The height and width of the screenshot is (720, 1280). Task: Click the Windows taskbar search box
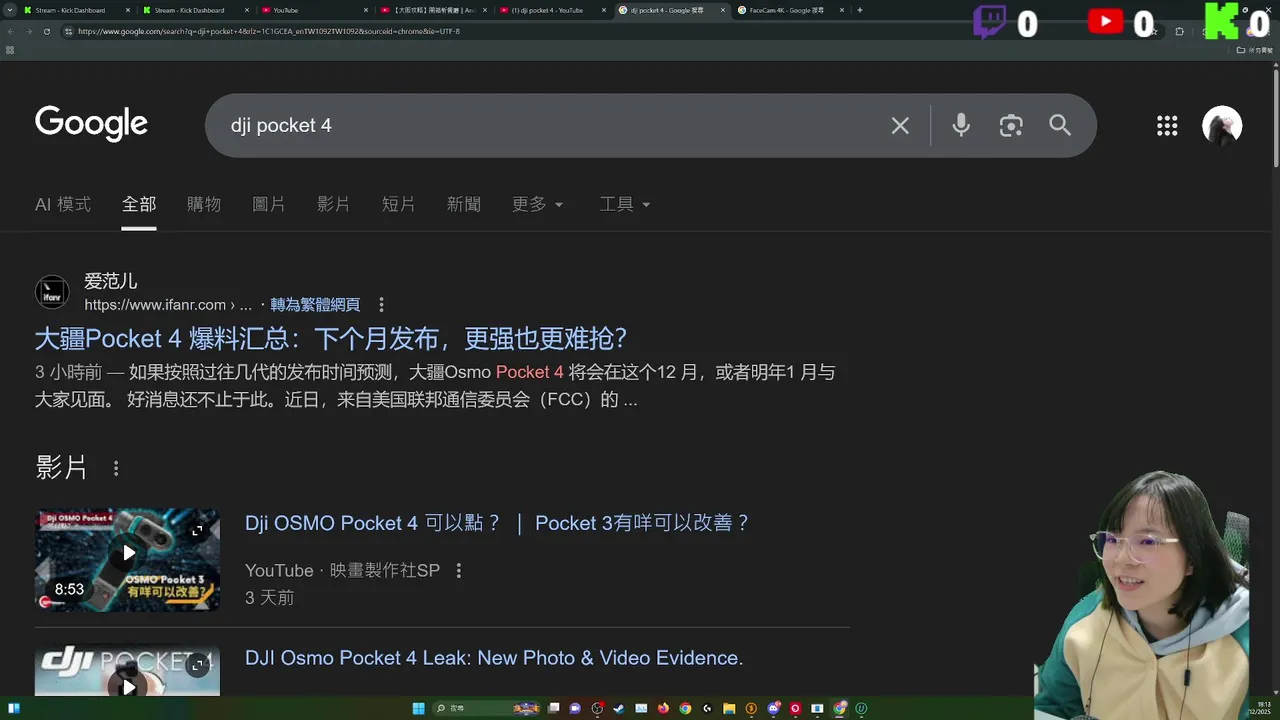[x=486, y=708]
